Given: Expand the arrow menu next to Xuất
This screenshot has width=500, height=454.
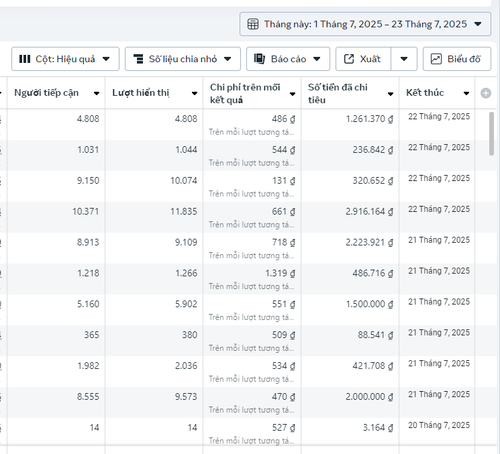Looking at the screenshot, I should 404,59.
